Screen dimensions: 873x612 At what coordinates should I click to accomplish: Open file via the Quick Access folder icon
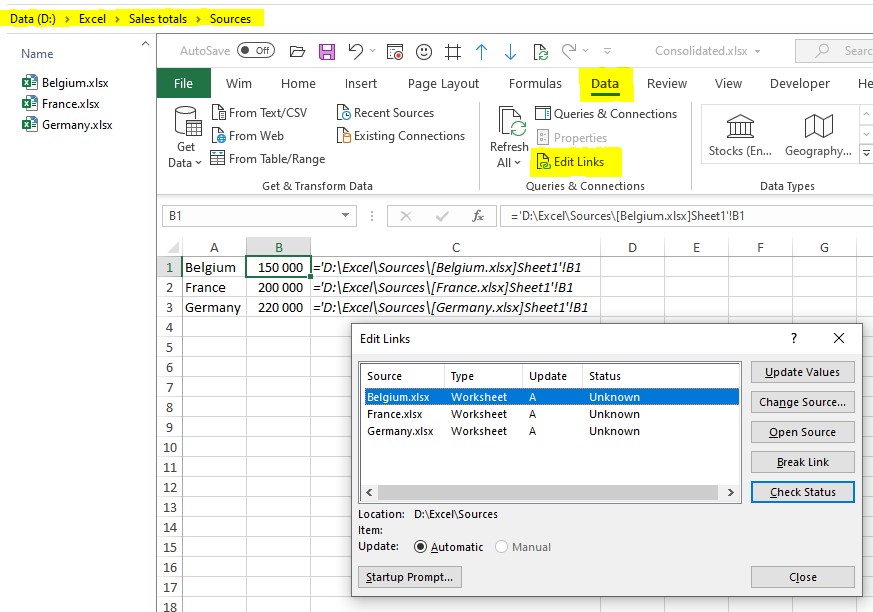[x=297, y=52]
